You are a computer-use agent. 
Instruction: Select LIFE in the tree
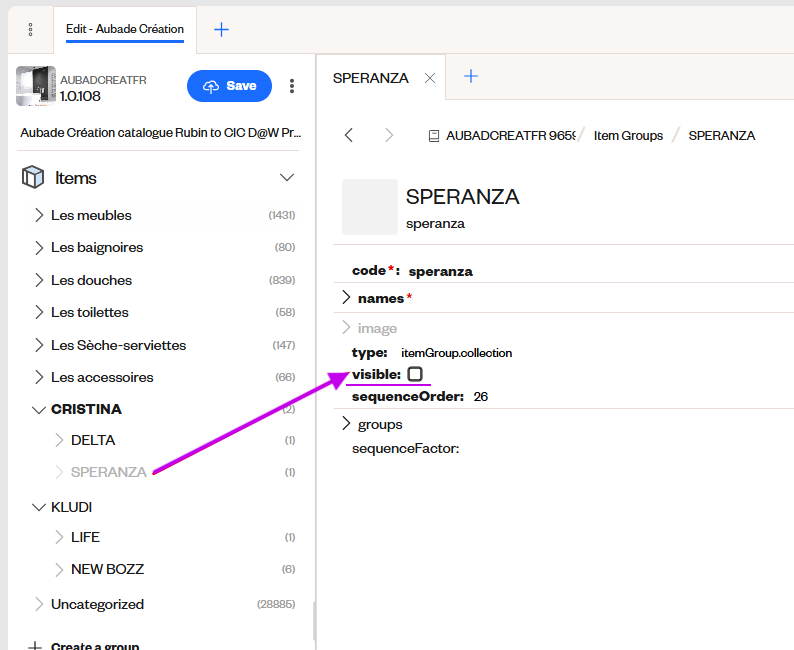pyautogui.click(x=85, y=537)
